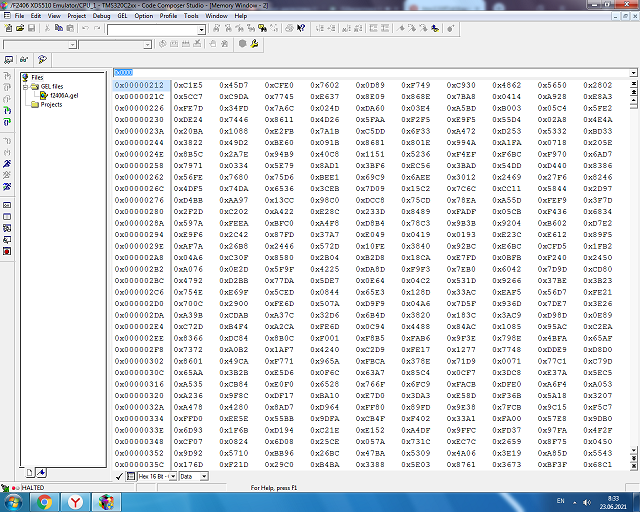Image resolution: width=640 pixels, height=512 pixels.
Task: Click the memory value 0xC1E5
Action: 188,85
